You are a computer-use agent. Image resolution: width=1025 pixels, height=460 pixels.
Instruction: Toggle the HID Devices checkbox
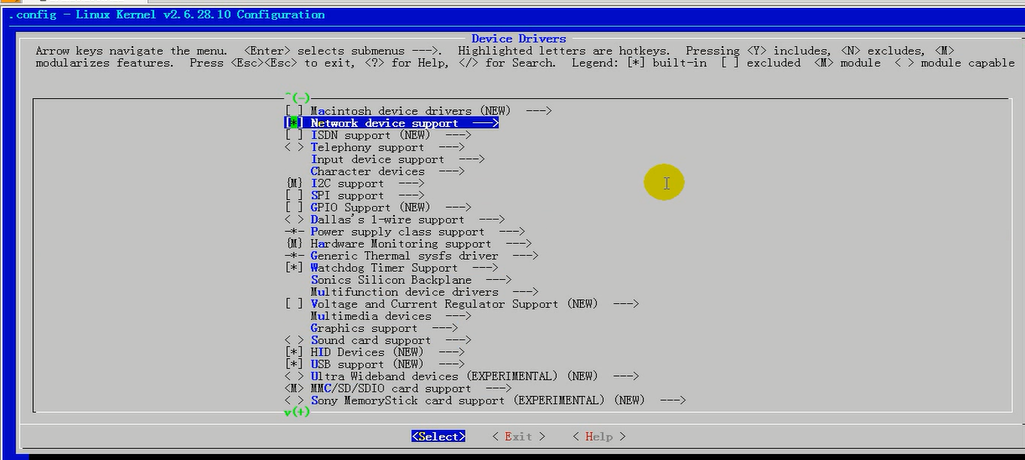tap(294, 352)
